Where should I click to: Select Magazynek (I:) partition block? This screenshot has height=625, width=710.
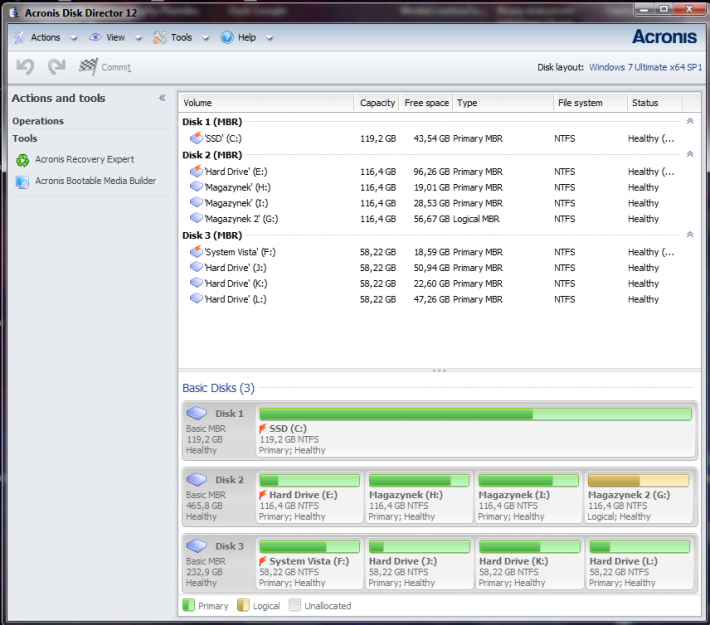click(528, 497)
